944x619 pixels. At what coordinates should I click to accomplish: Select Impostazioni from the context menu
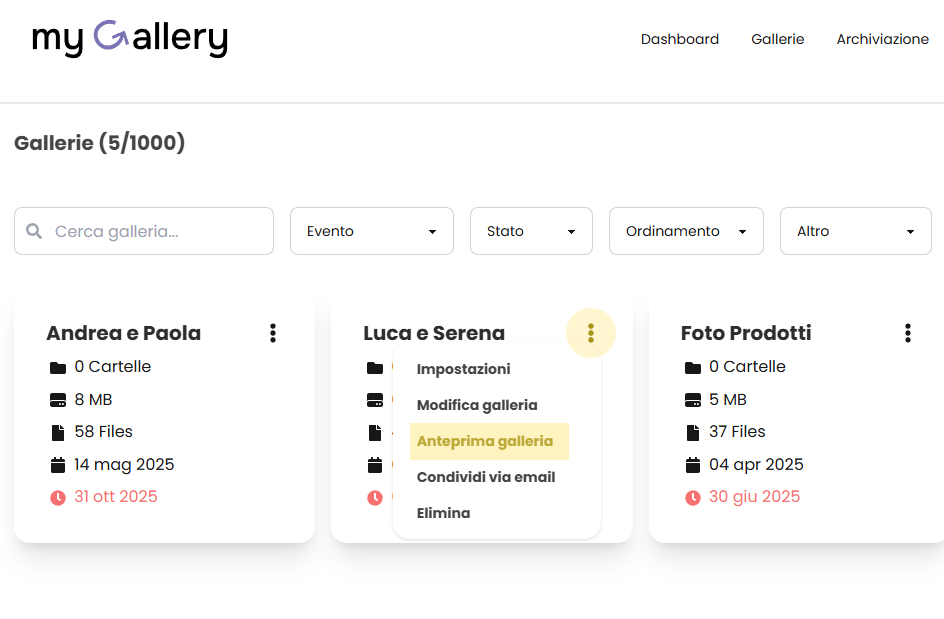pyautogui.click(x=464, y=369)
